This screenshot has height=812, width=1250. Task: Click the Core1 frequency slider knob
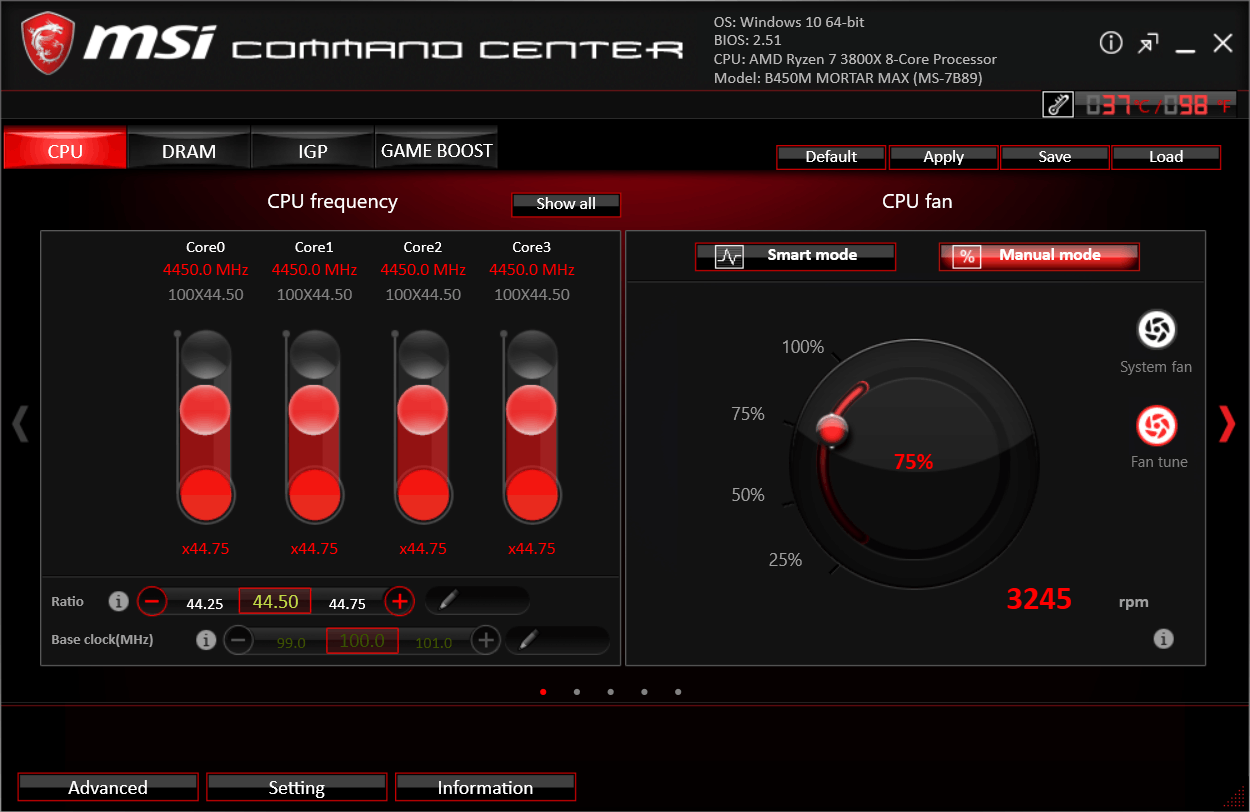coord(314,410)
